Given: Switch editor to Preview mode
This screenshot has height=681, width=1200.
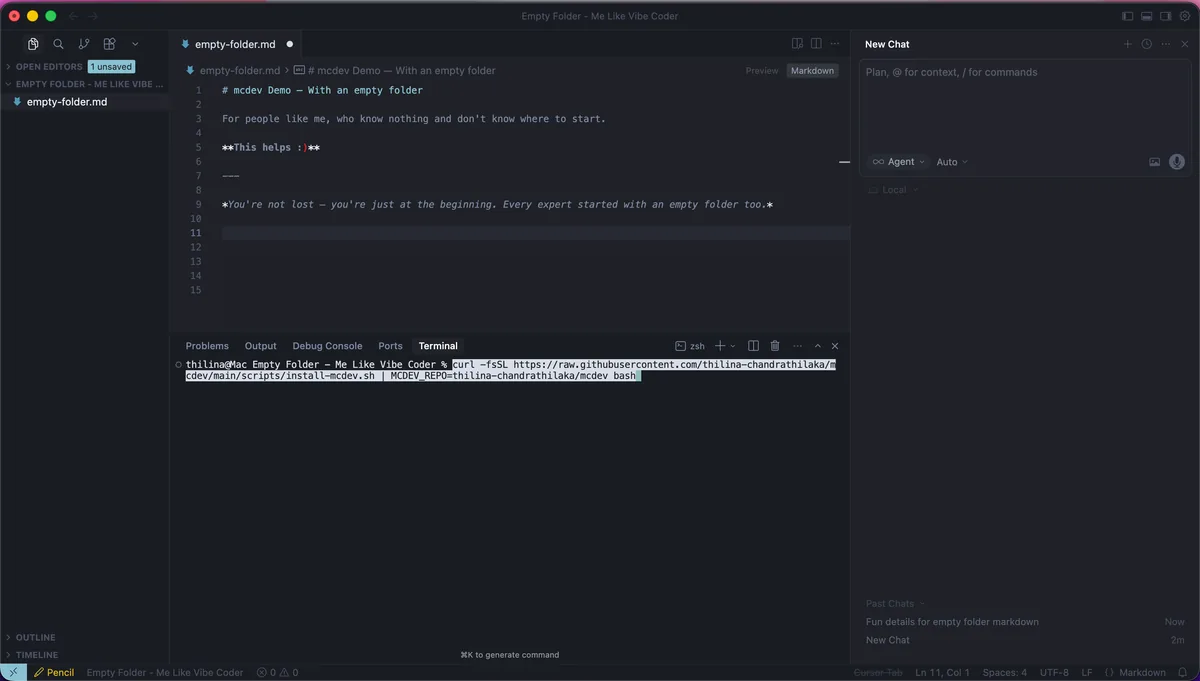Looking at the screenshot, I should click(x=762, y=71).
